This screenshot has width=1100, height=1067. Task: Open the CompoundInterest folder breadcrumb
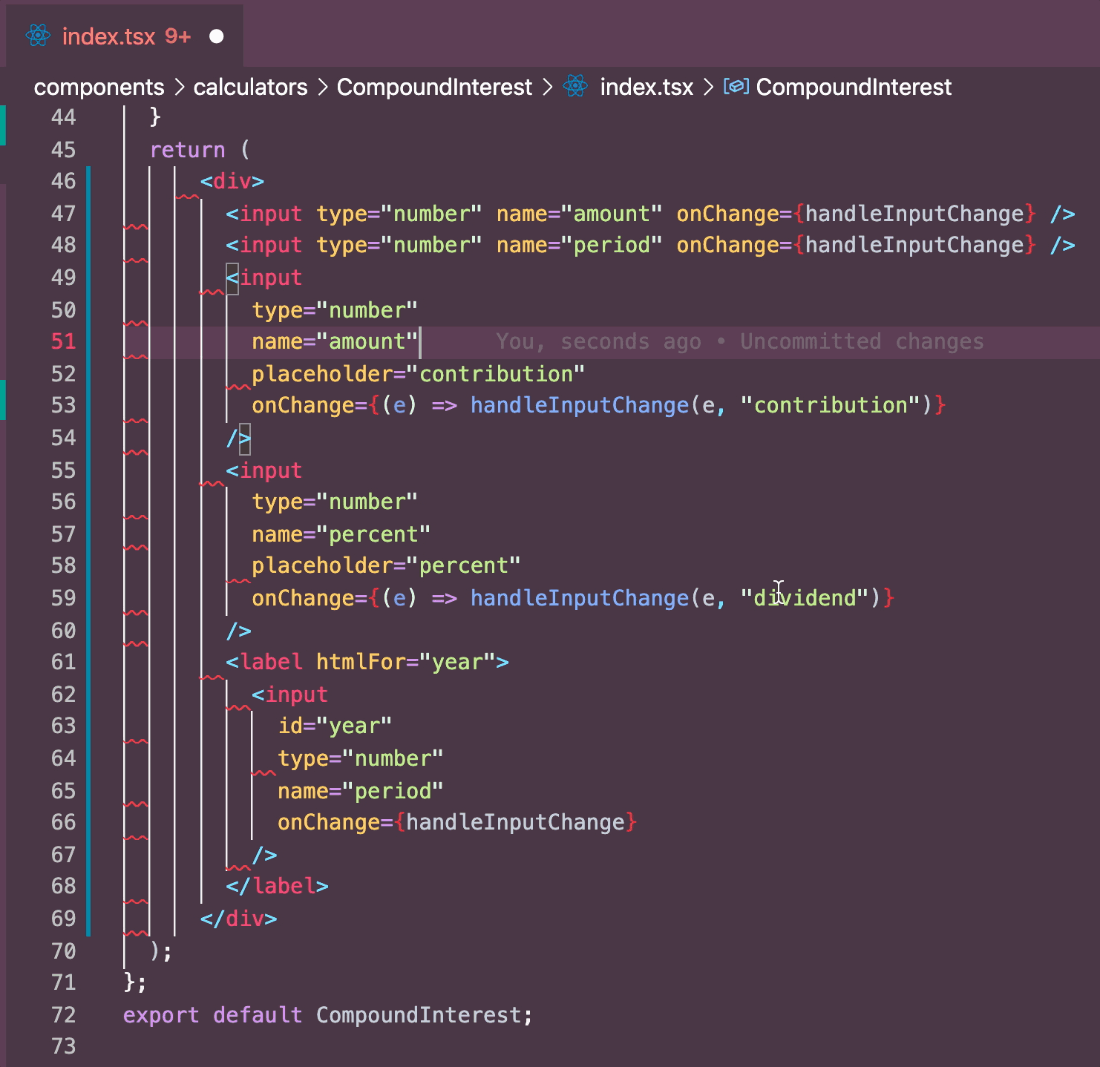point(434,87)
